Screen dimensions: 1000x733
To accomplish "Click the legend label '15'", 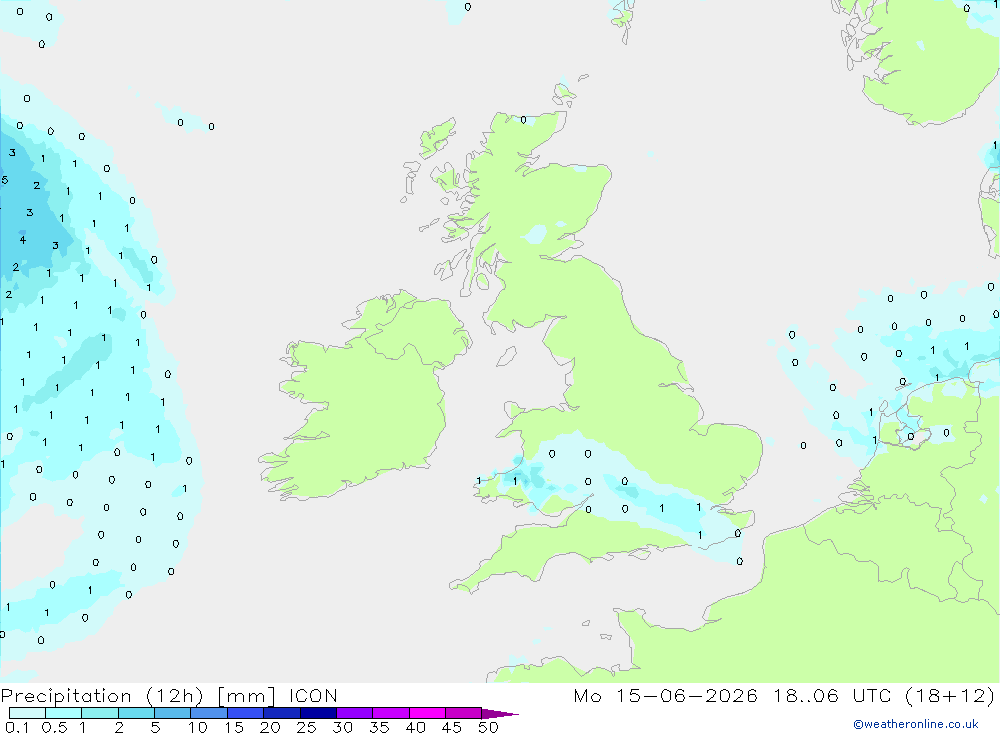I will point(234,727).
